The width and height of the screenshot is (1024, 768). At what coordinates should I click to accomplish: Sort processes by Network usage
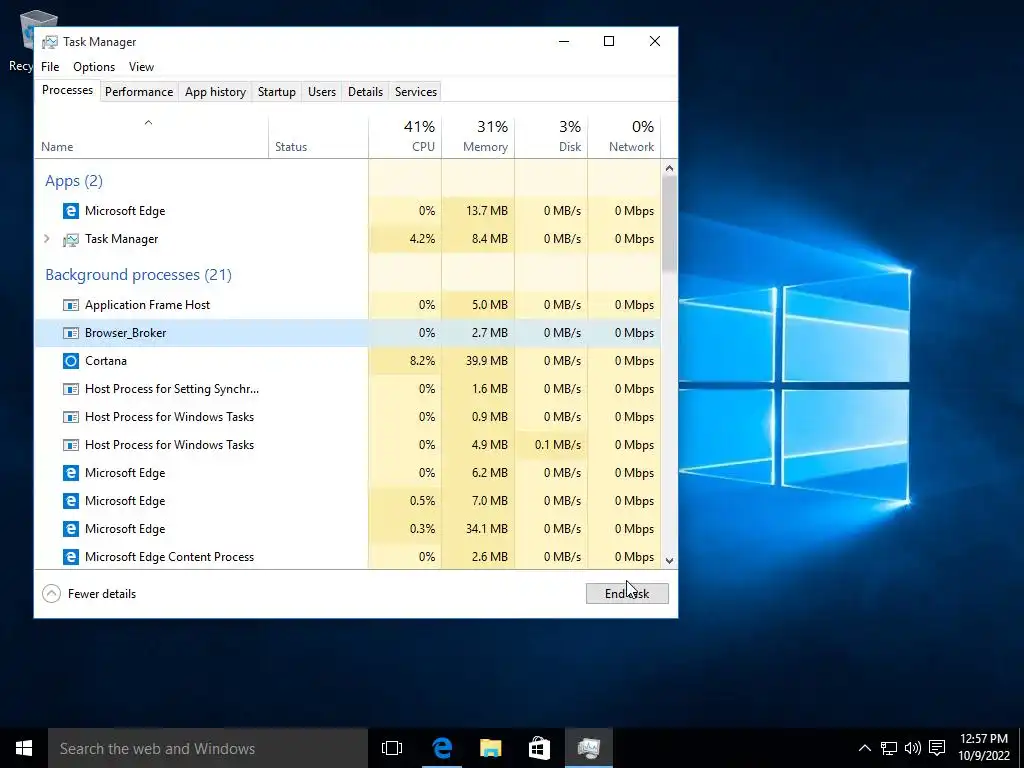624,136
